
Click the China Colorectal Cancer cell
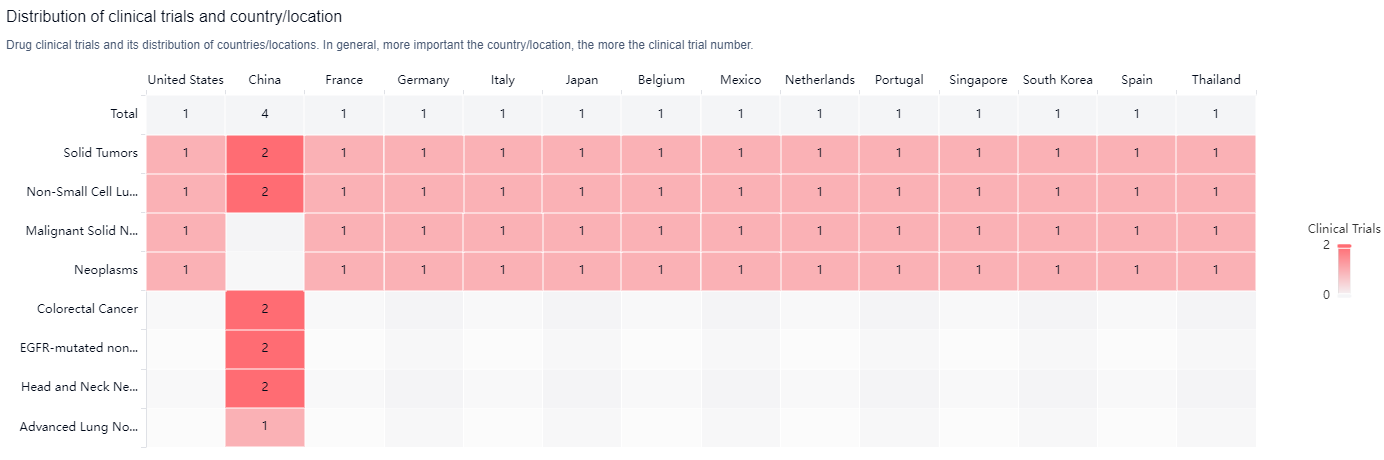coord(265,309)
